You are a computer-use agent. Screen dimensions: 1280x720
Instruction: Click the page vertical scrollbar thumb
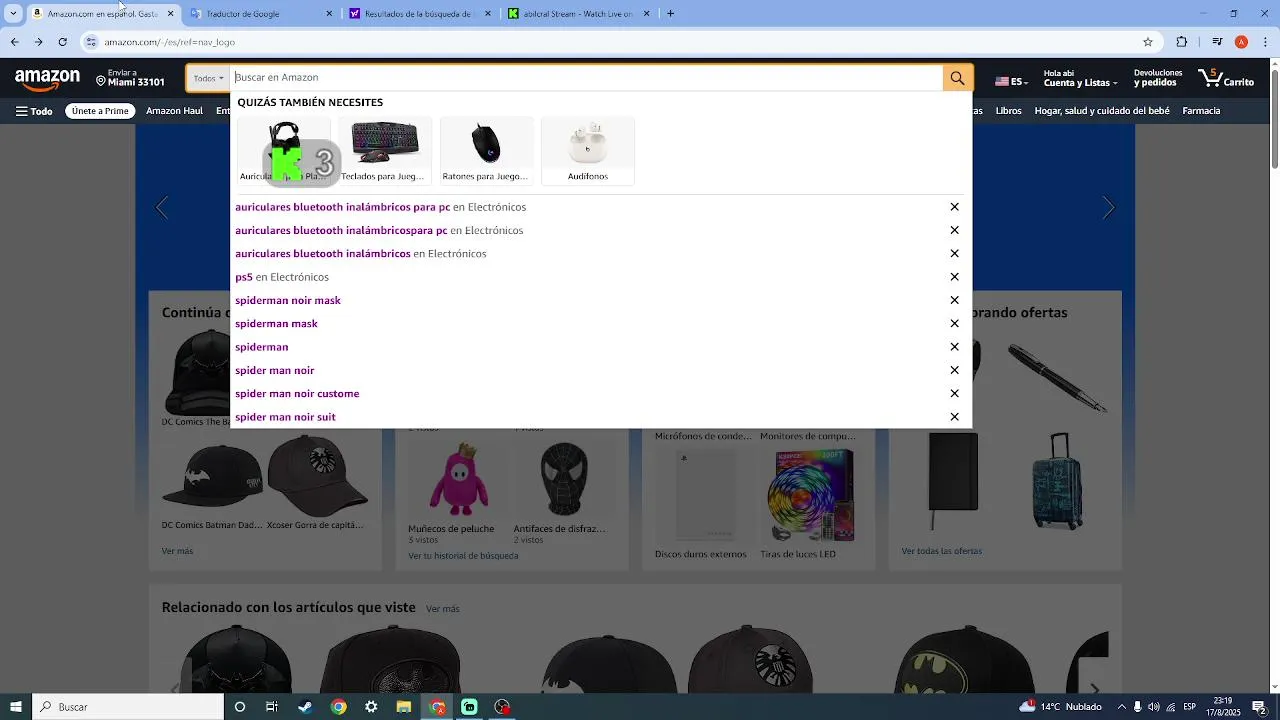(1274, 117)
